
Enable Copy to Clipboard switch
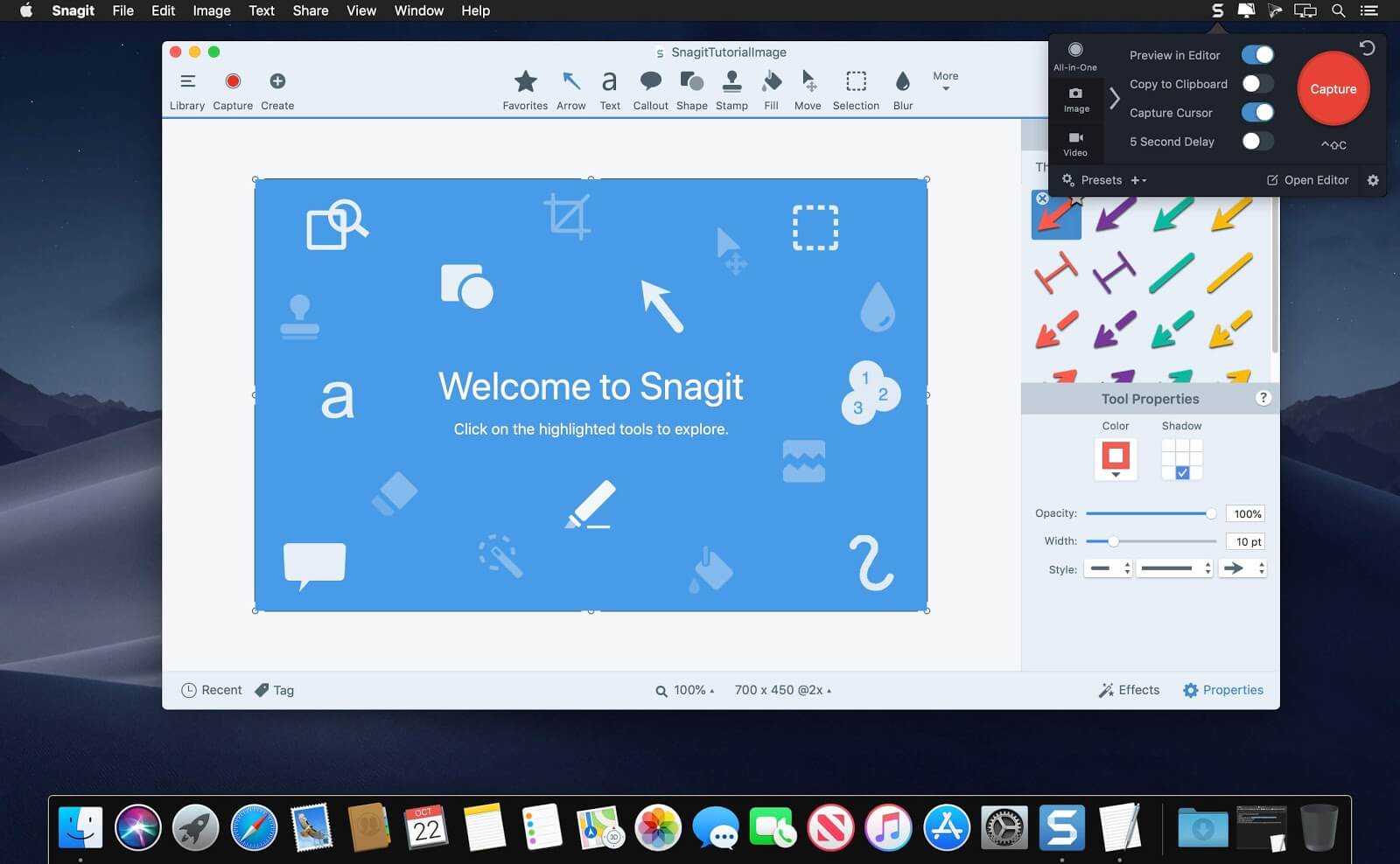tap(1257, 84)
